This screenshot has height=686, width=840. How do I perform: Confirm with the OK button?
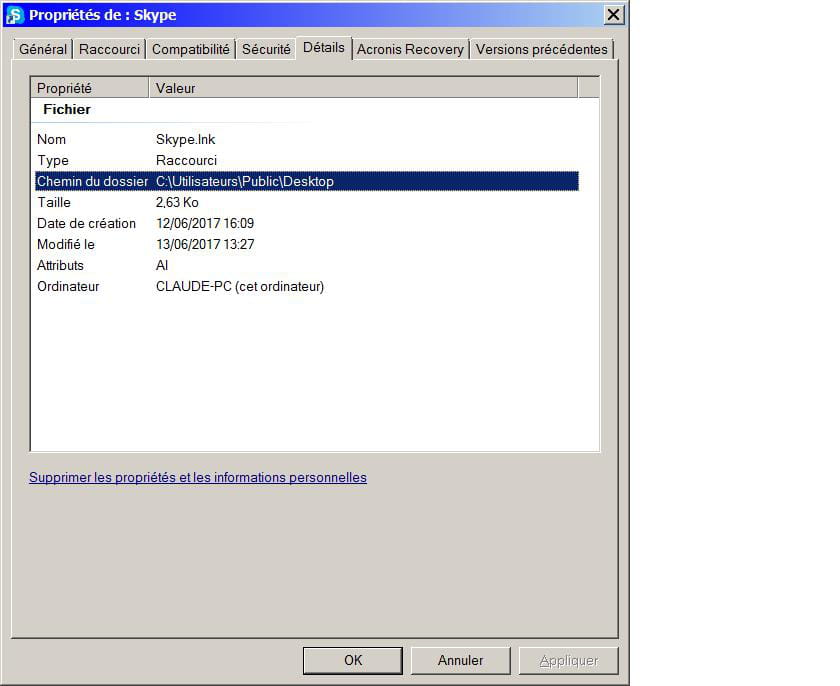pos(353,660)
